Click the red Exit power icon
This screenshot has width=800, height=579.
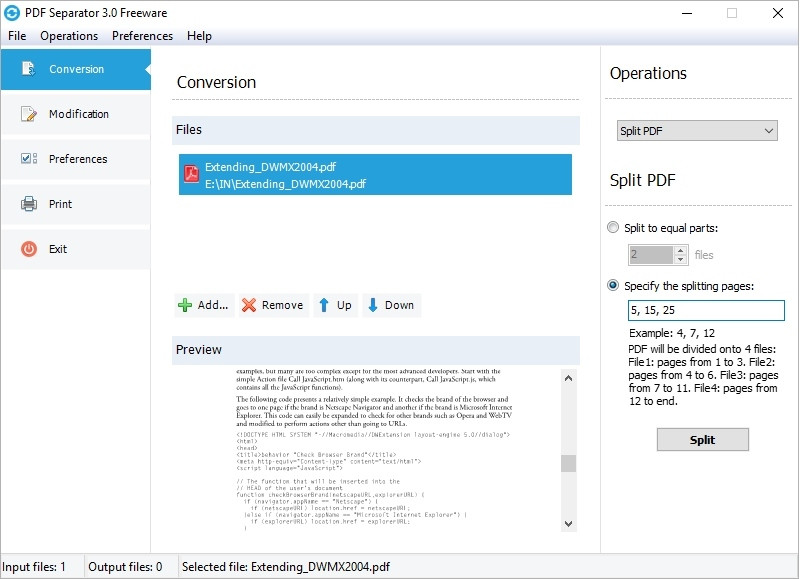coord(29,249)
